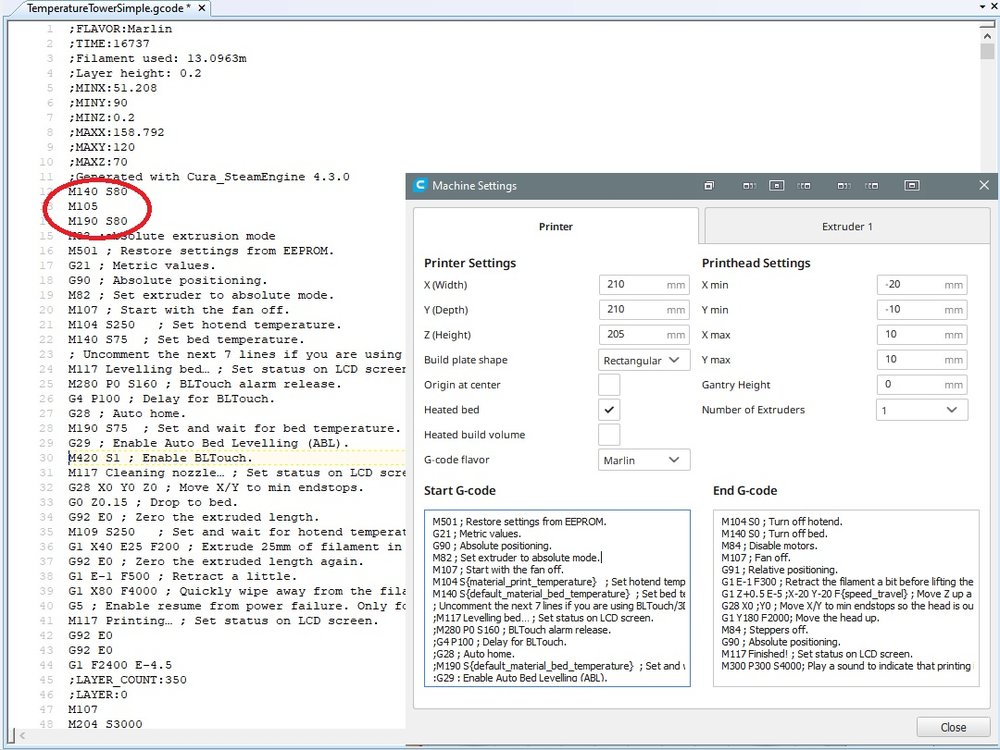Click inside the End G-code text area
1000x750 pixels.
point(846,598)
